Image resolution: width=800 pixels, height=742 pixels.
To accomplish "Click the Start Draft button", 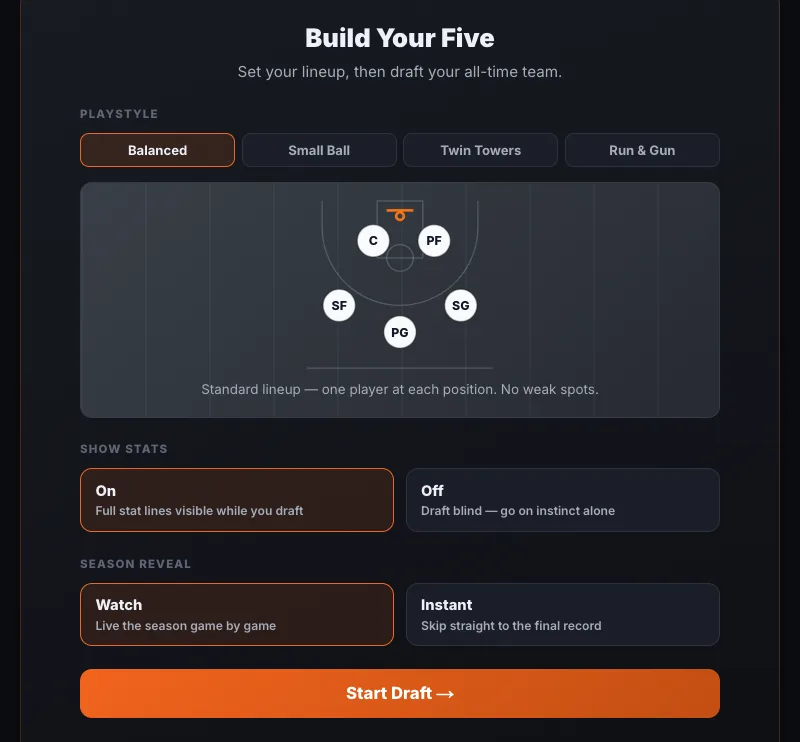I will 399,693.
